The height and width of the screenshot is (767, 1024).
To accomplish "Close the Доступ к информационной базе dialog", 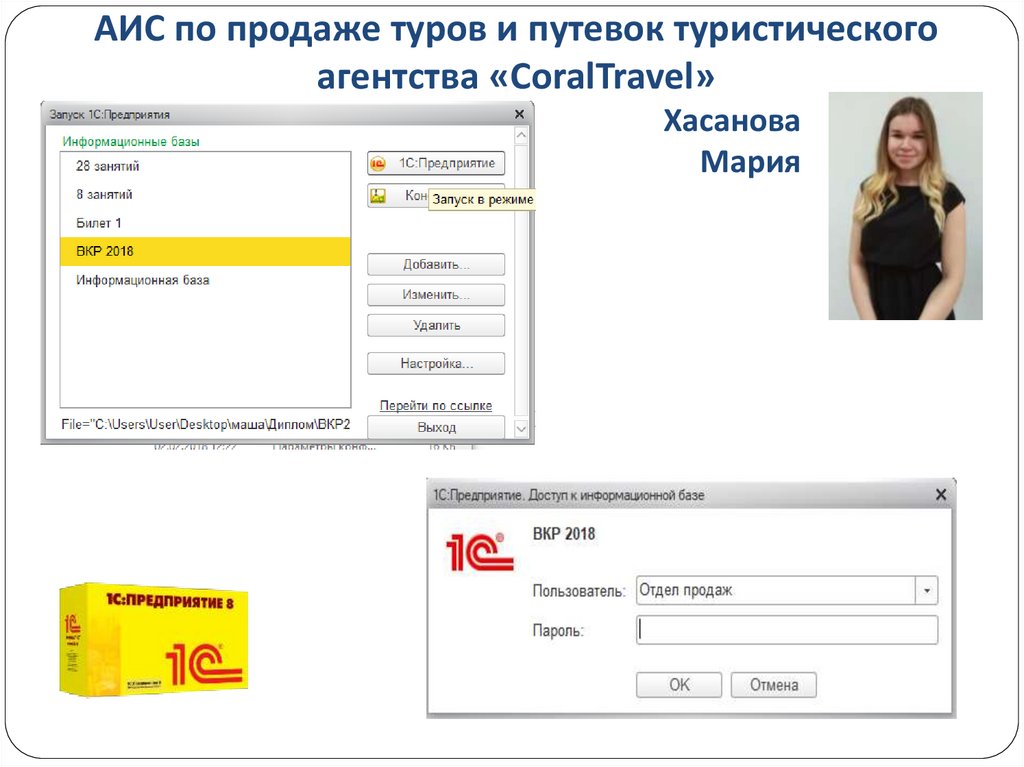I will 941,495.
